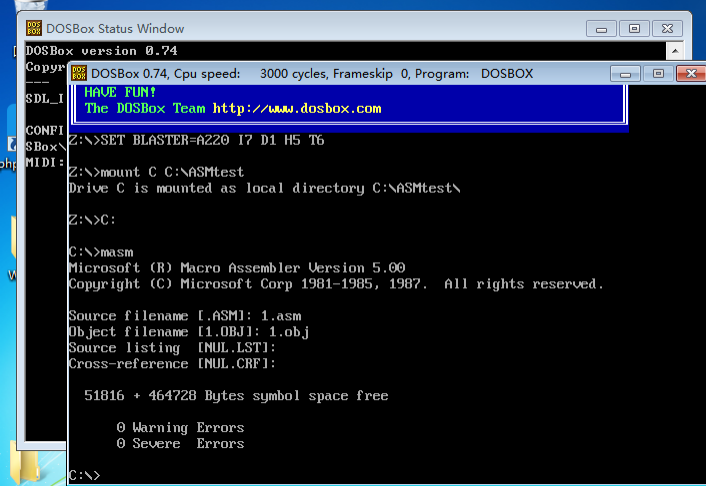Click the 'mount C C:\ASMtest' command line

pyautogui.click(x=156, y=172)
